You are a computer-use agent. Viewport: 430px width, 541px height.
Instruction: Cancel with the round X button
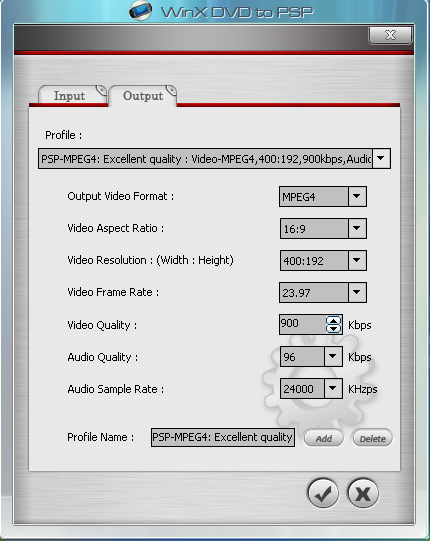pos(363,493)
